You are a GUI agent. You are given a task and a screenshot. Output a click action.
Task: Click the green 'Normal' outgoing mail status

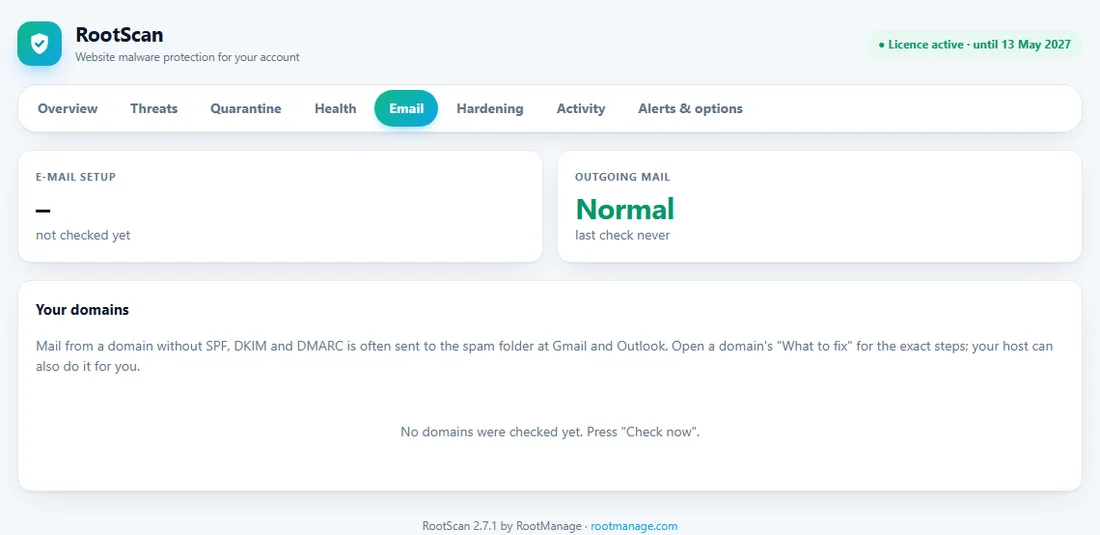625,209
